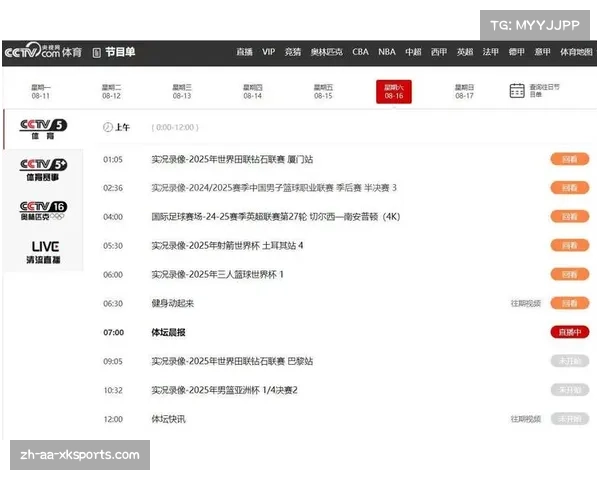This screenshot has width=600, height=480.
Task: Click program title 体坛快讯
Action: 168,419
